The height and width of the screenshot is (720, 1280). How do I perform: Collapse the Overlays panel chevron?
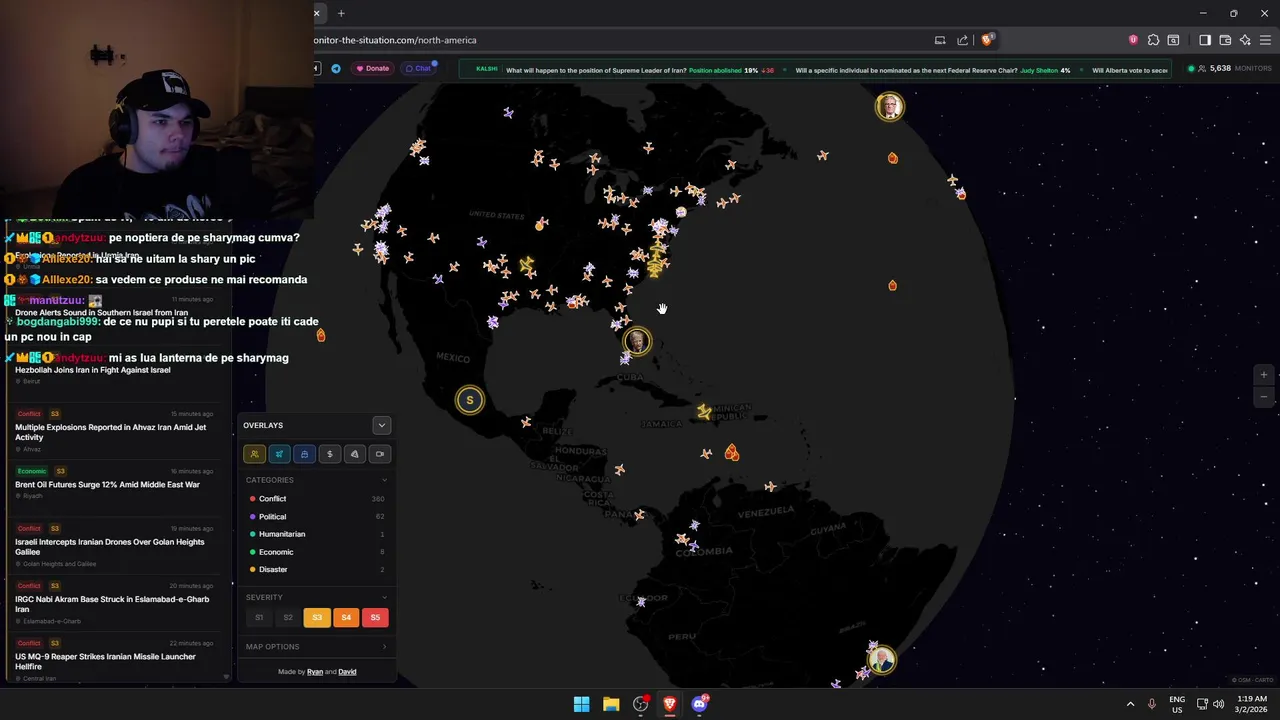[x=381, y=425]
